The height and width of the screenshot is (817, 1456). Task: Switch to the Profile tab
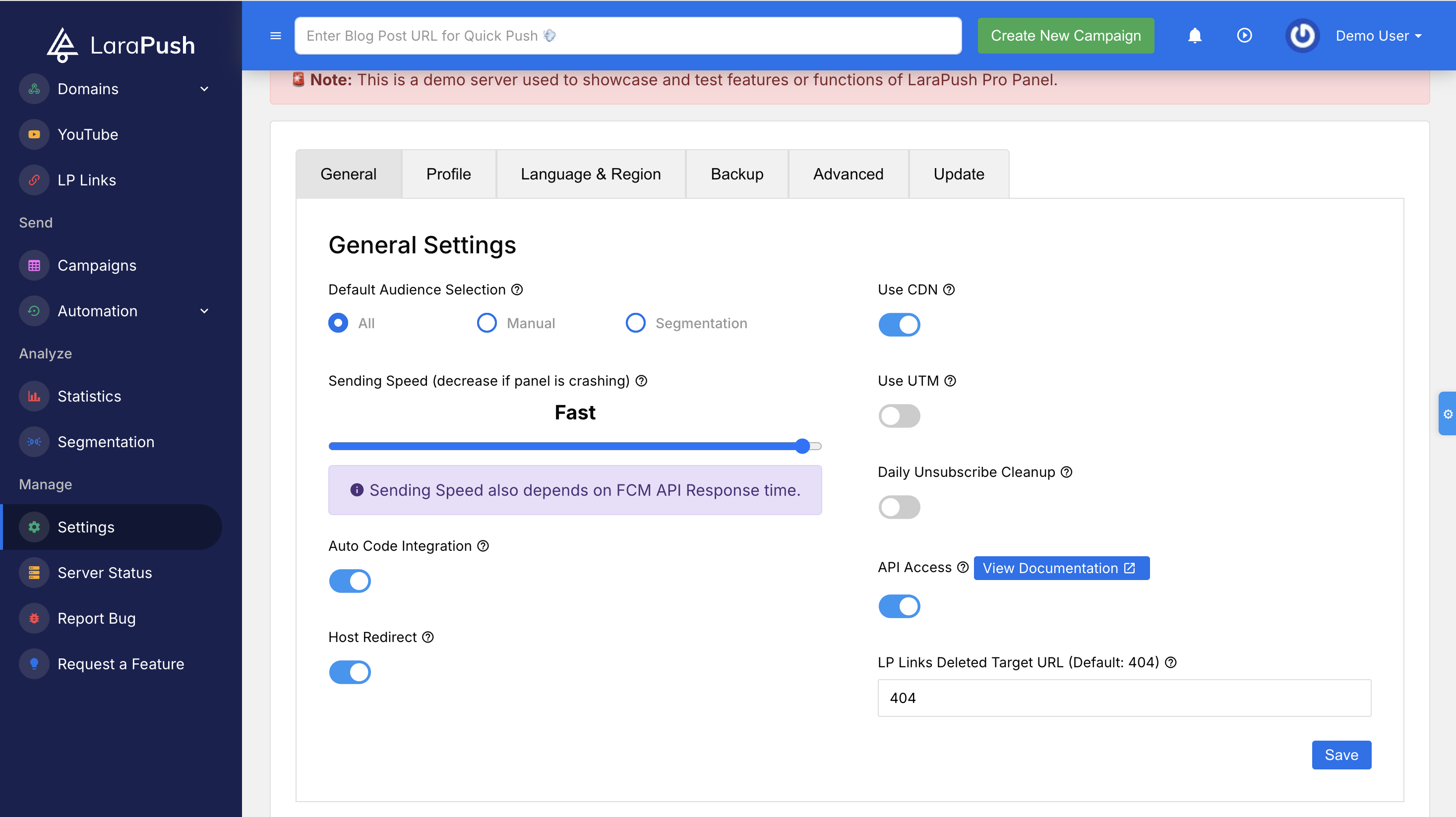tap(448, 174)
